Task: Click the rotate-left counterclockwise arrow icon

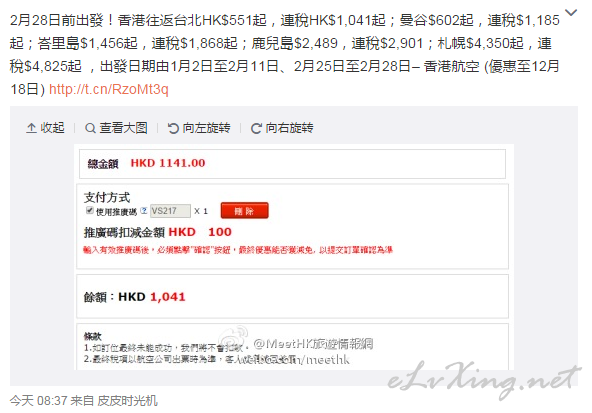Action: [x=173, y=128]
